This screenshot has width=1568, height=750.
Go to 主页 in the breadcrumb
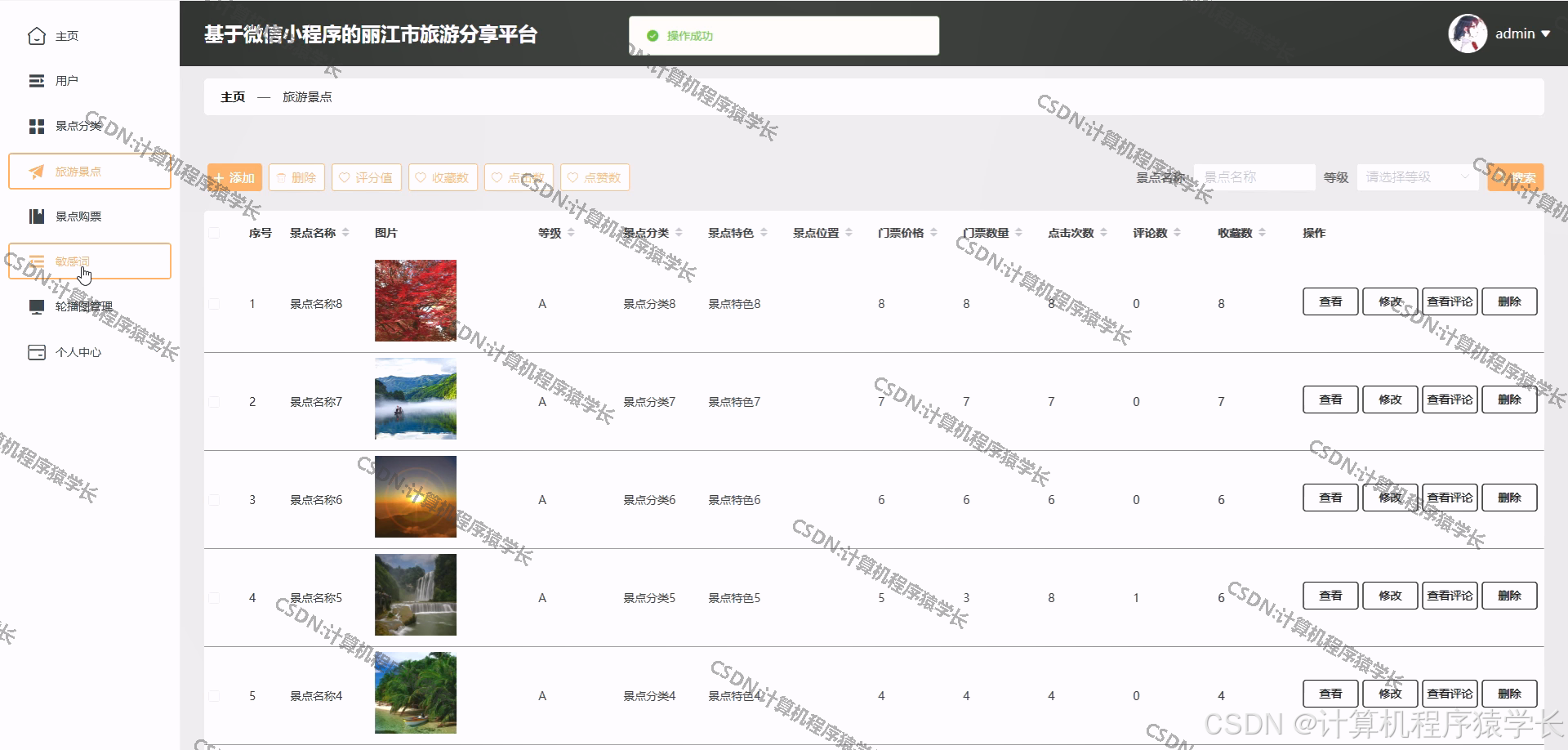pos(233,97)
